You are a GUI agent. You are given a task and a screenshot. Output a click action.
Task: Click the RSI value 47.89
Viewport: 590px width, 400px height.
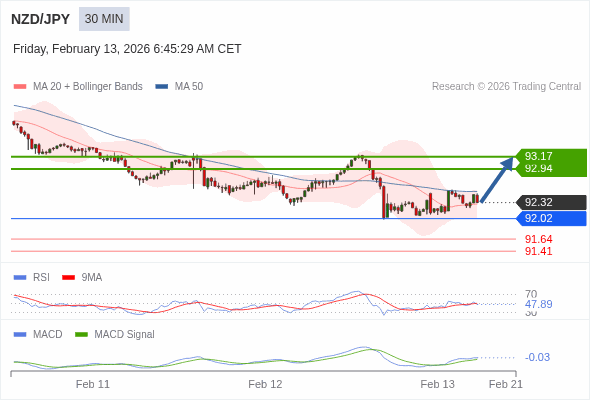(x=539, y=304)
